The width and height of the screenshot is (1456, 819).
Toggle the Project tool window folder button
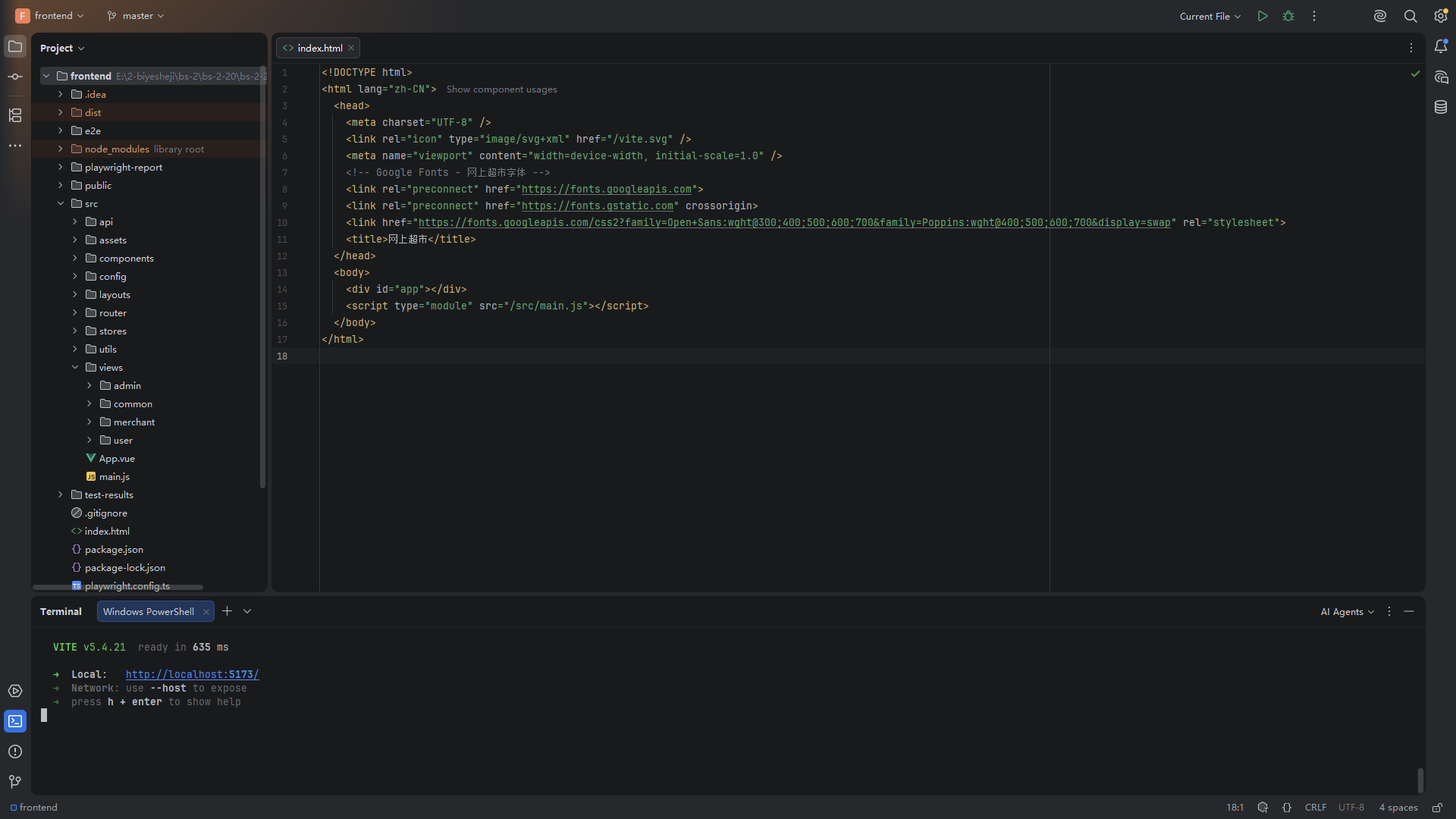coord(15,47)
